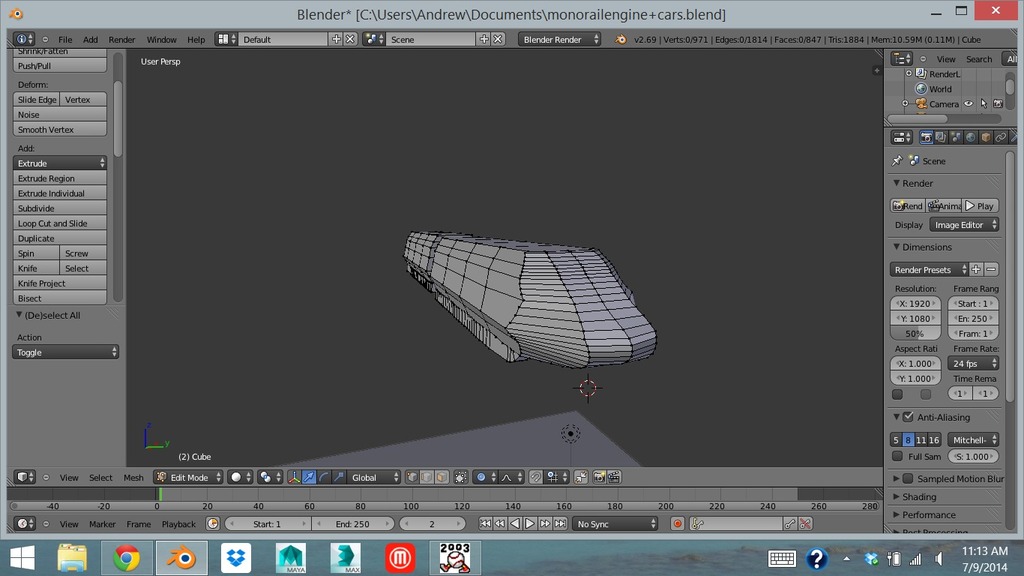
Task: Play animation forward in timeline
Action: (530, 524)
